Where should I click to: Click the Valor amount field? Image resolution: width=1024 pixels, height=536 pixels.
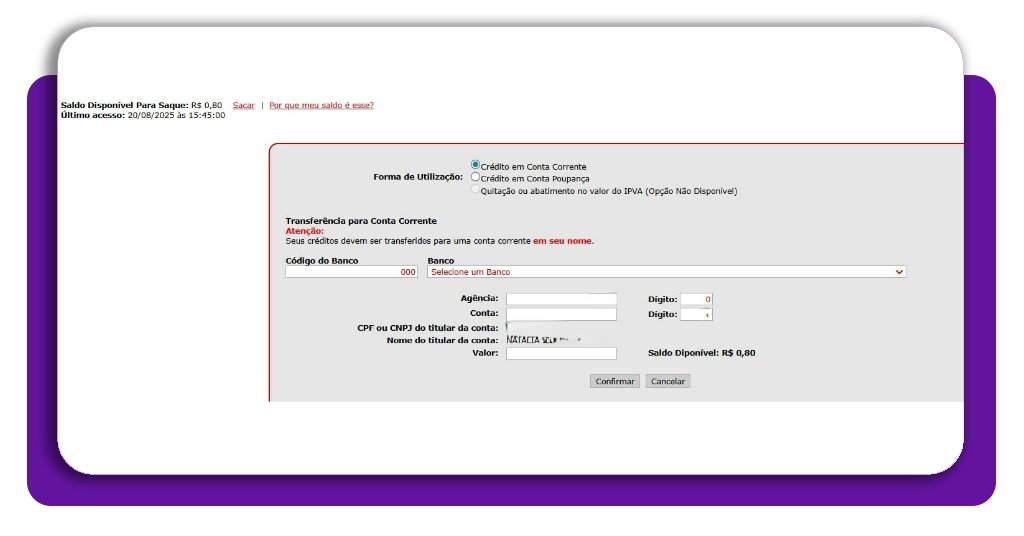(561, 353)
